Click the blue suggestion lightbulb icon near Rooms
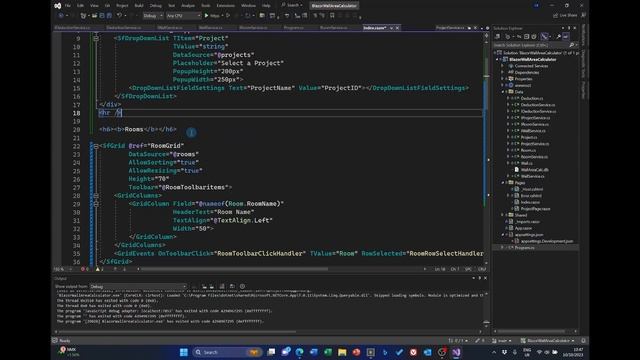640x360 pixels. [191, 132]
